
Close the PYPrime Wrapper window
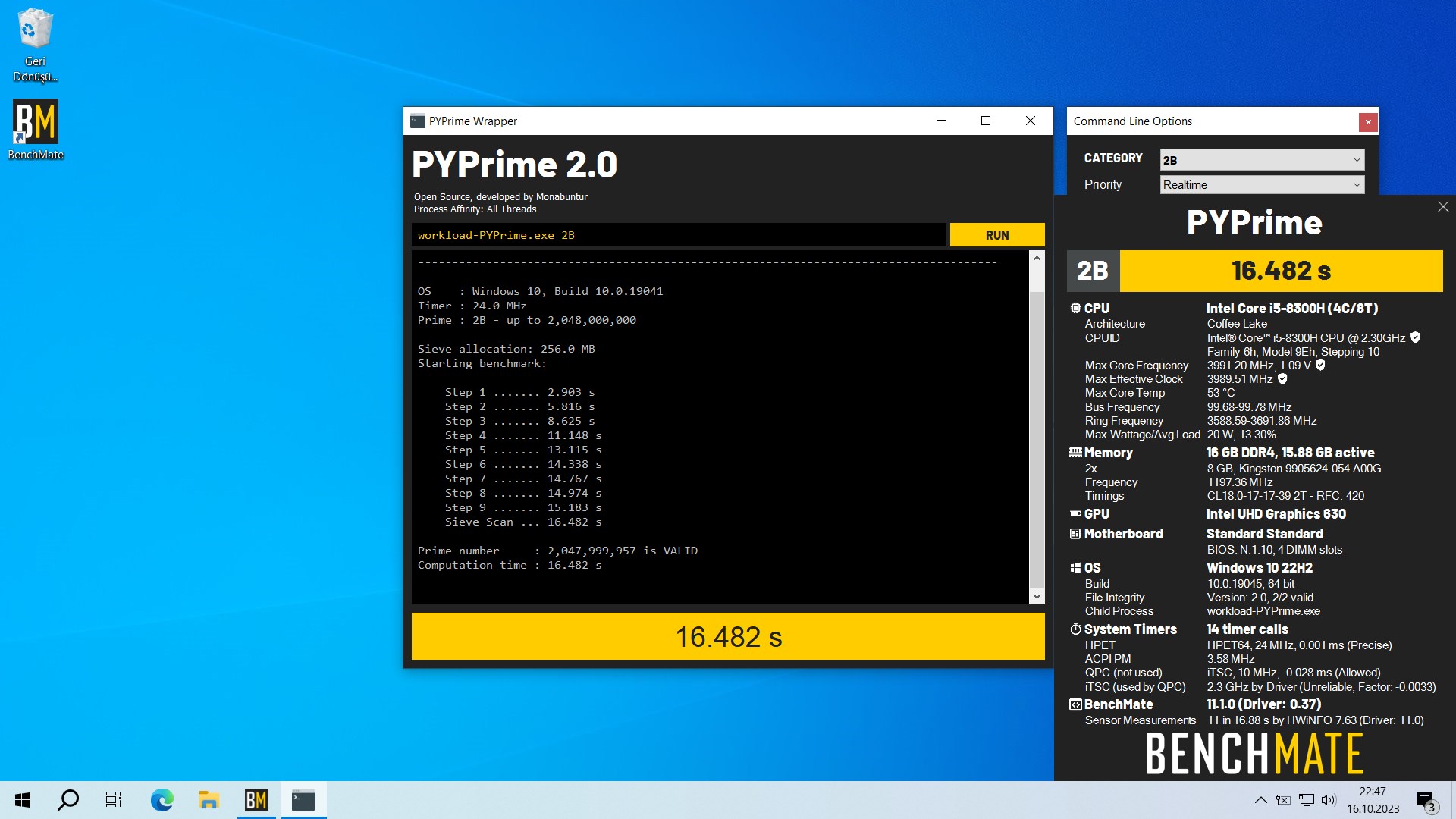pos(1031,121)
